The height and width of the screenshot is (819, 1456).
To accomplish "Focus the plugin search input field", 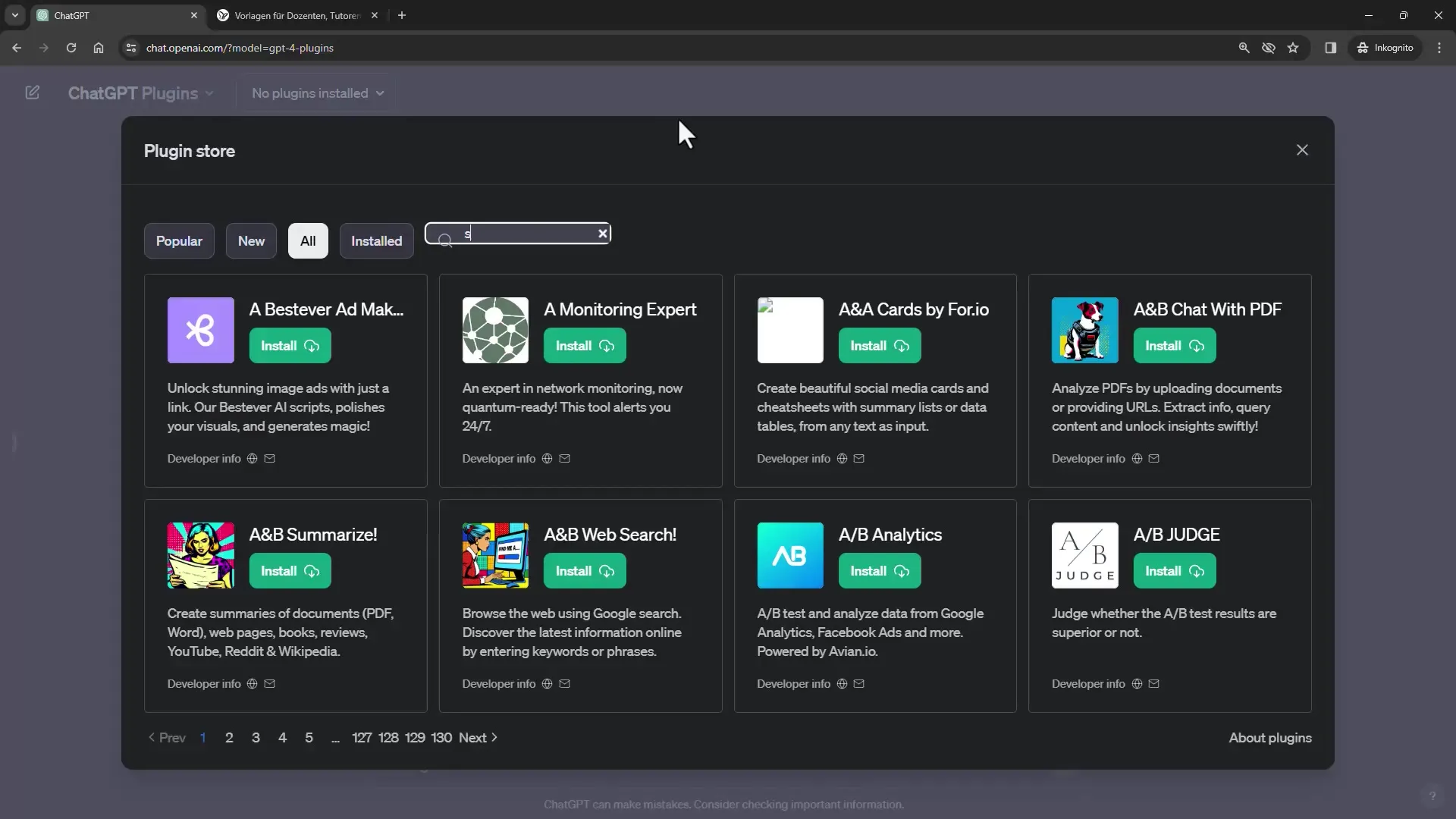I will pyautogui.click(x=518, y=234).
